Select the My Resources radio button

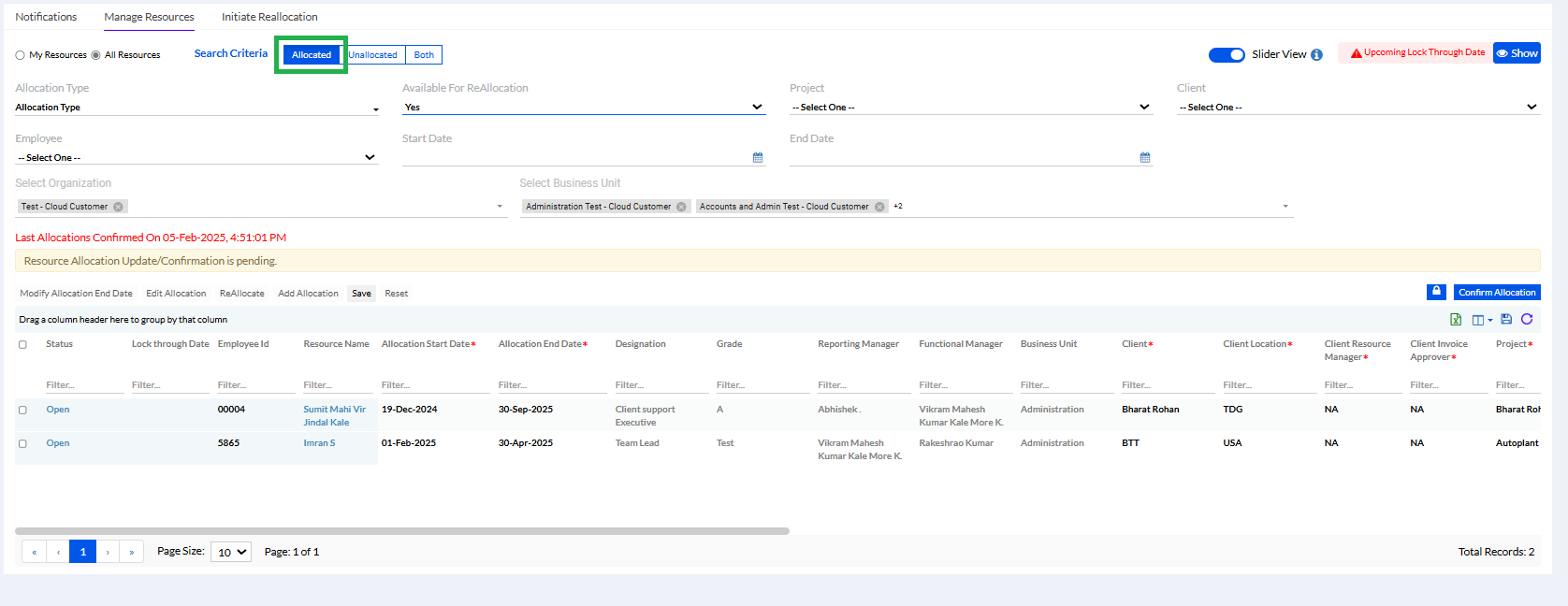(x=20, y=55)
